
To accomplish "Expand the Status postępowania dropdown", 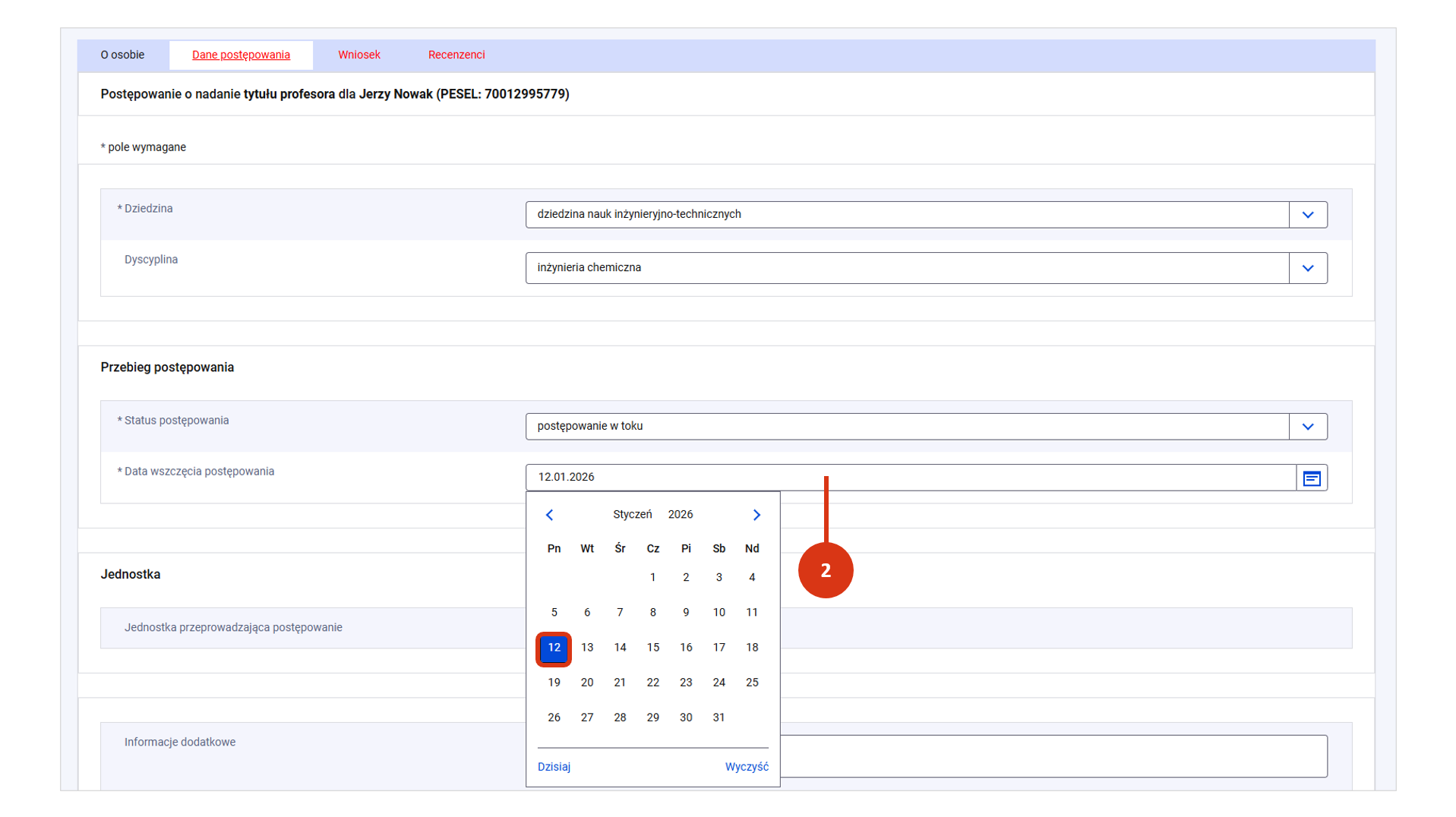I will pyautogui.click(x=1307, y=427).
